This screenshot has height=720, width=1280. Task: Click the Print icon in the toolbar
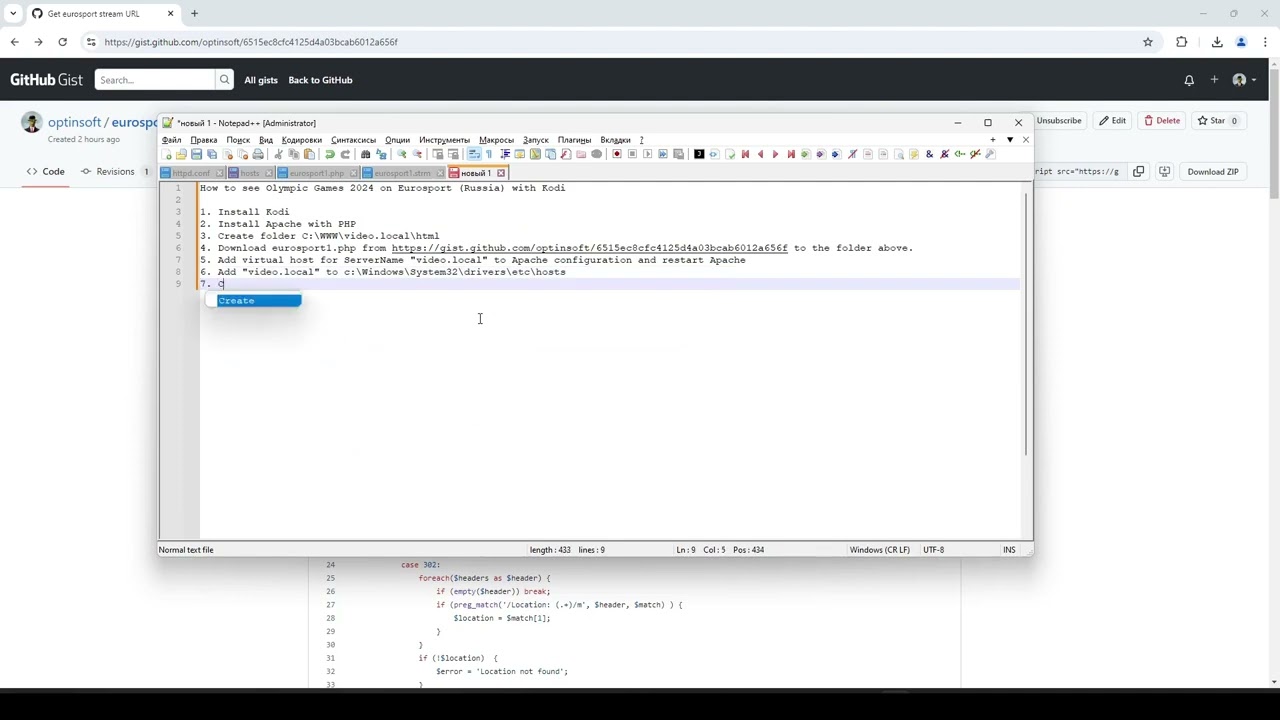tap(258, 155)
